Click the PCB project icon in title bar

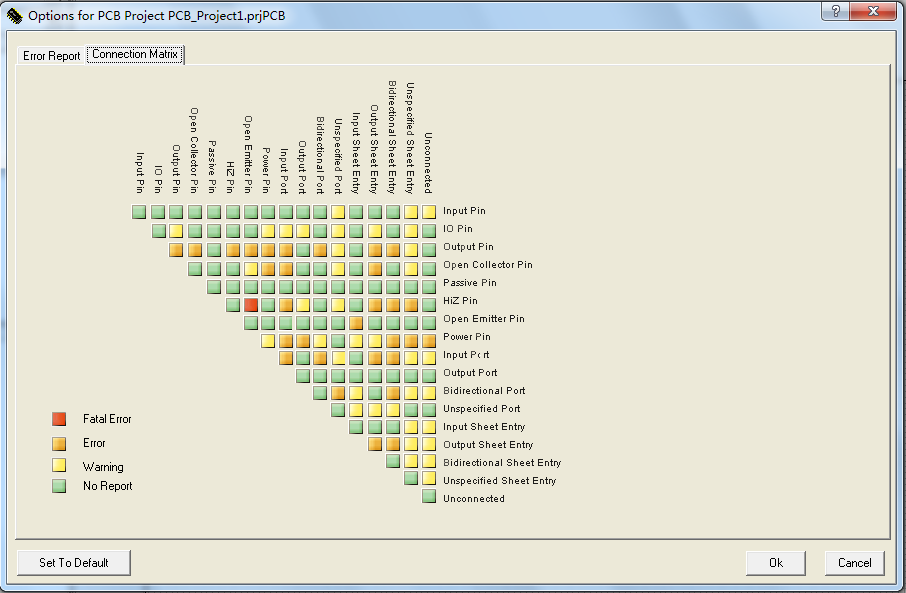(14, 15)
